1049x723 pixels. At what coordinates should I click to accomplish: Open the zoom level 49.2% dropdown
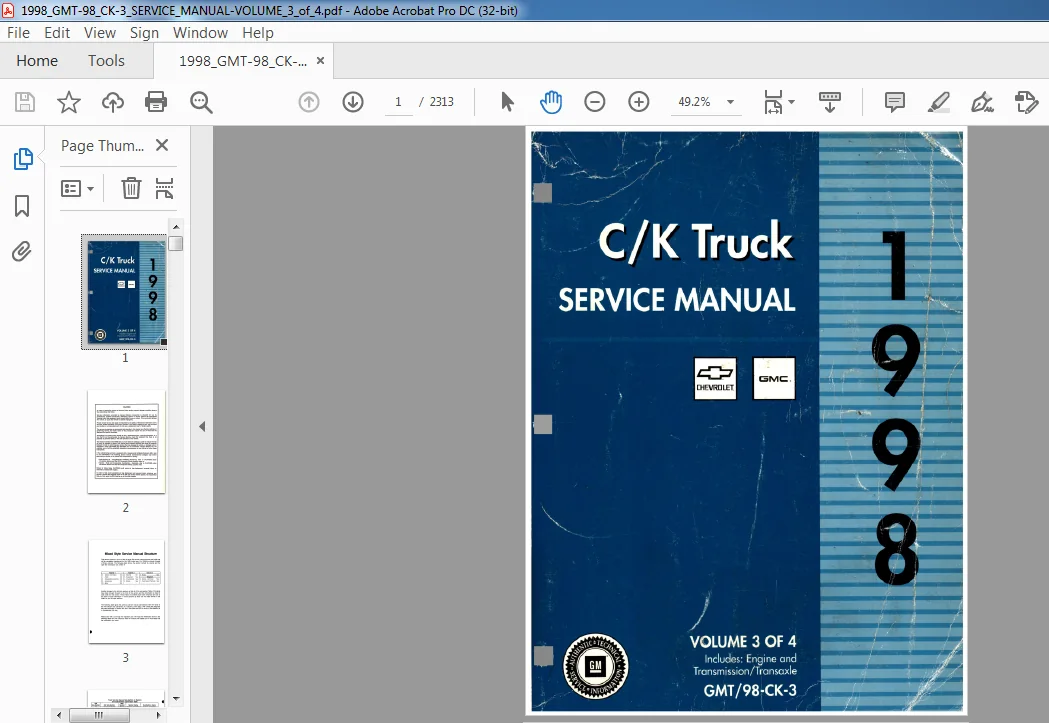731,102
